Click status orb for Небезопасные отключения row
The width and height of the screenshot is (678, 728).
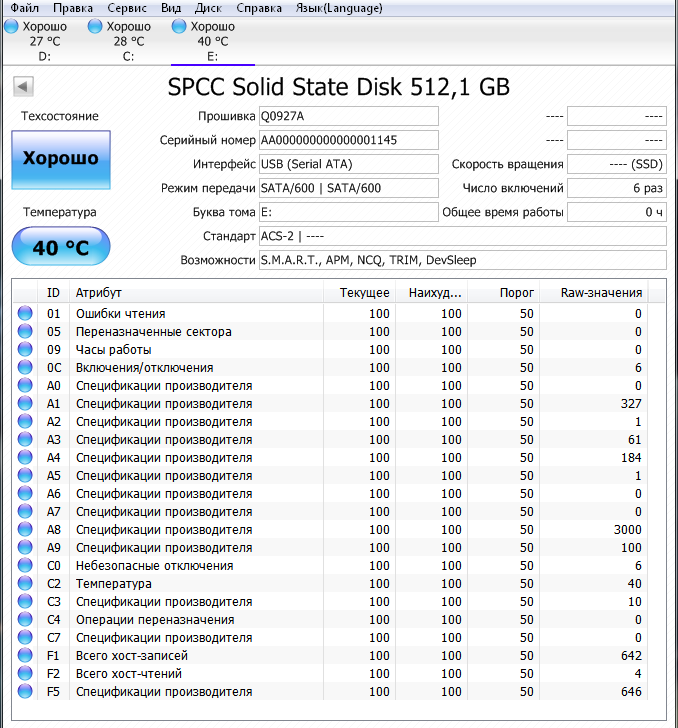tap(25, 566)
